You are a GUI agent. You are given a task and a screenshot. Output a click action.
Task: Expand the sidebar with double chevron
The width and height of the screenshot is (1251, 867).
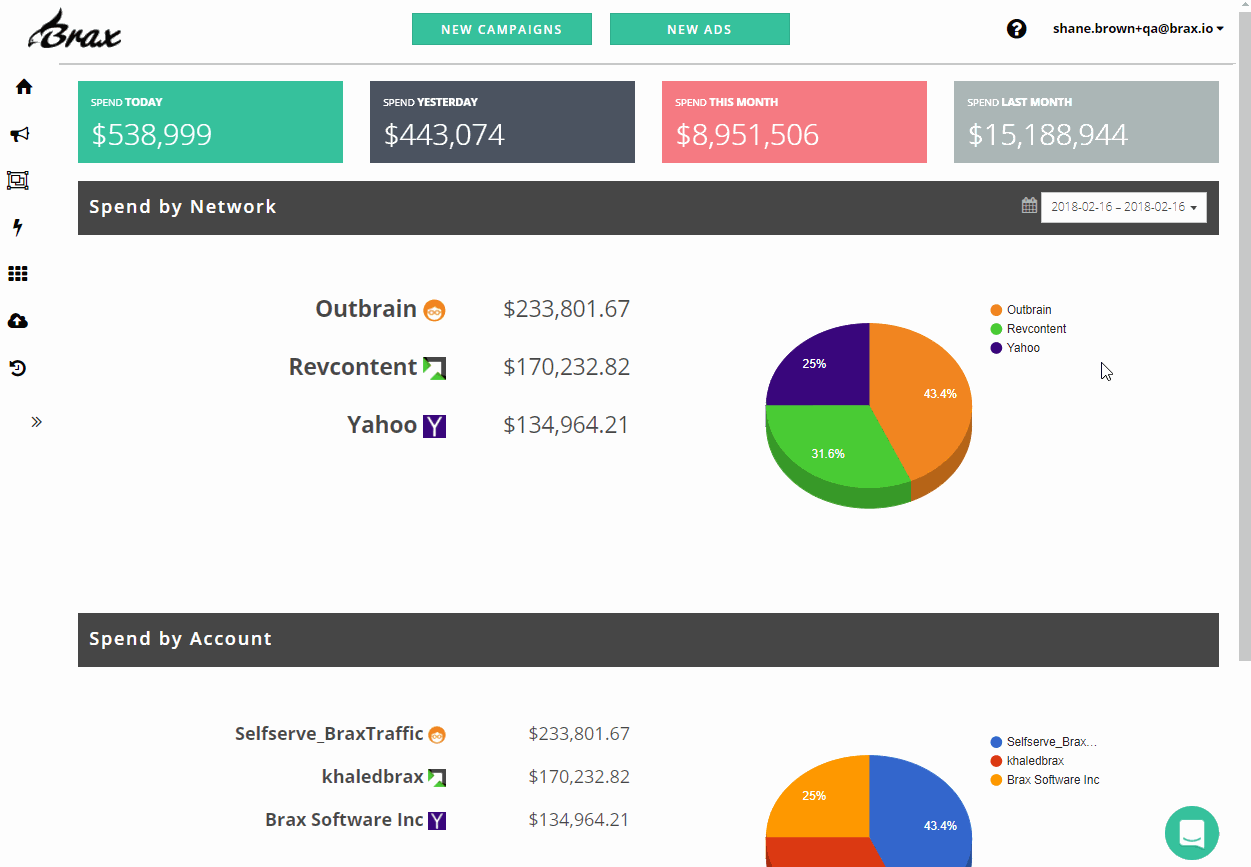tap(37, 422)
